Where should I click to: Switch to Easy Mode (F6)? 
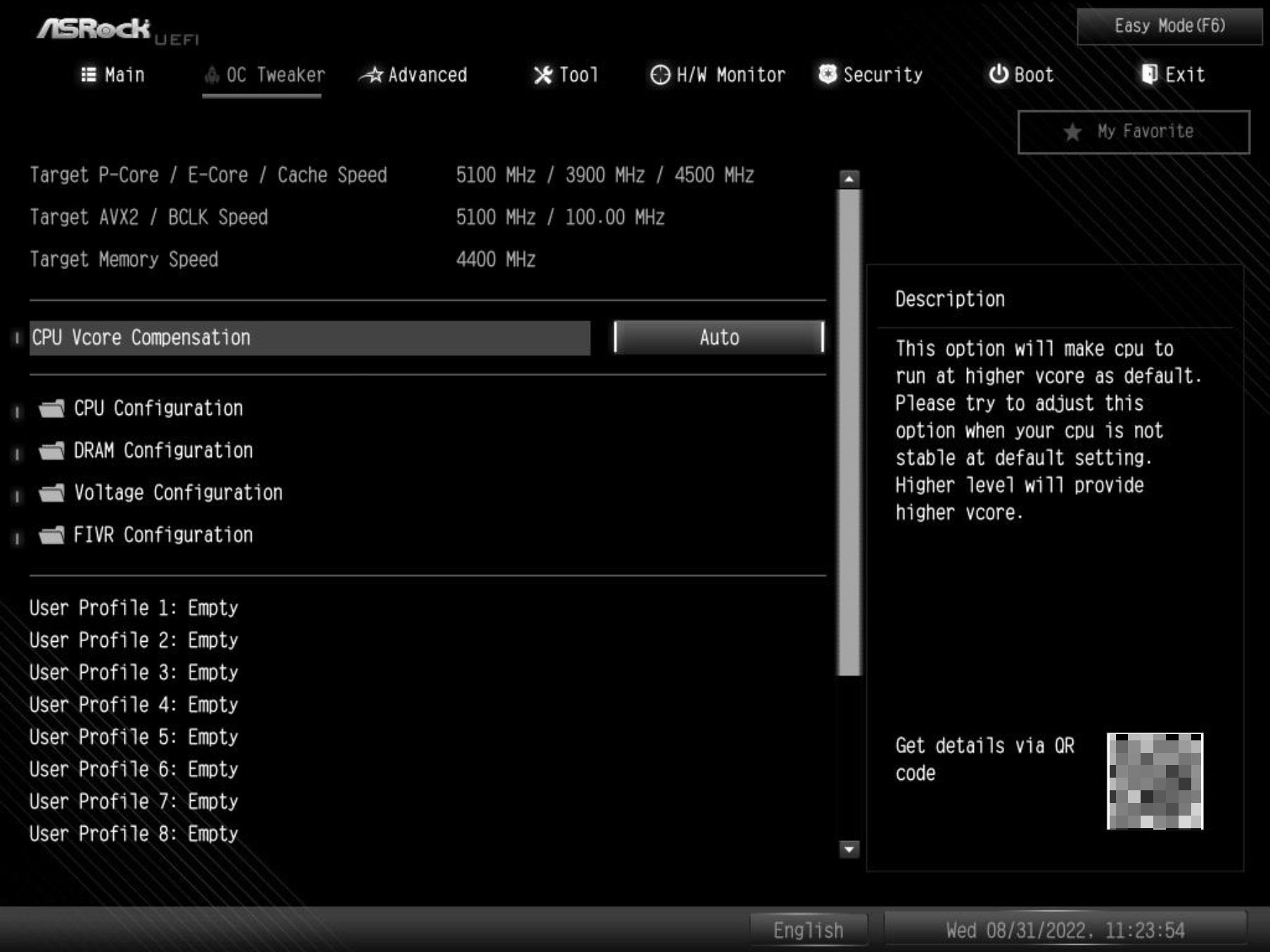click(x=1169, y=26)
